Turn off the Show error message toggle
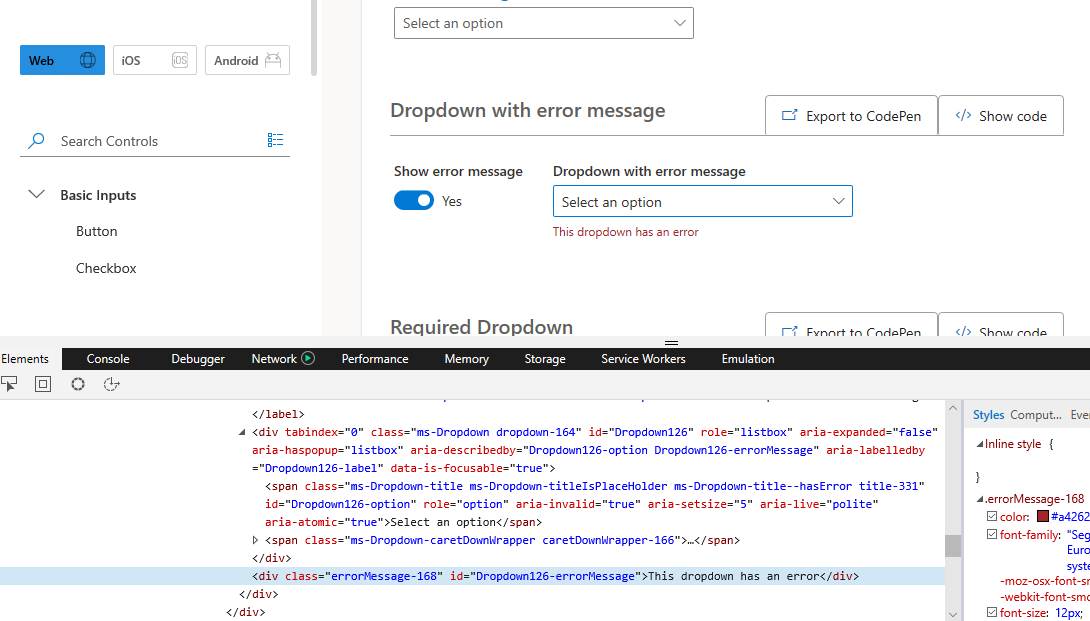Screen dimensions: 1090x621 click(x=413, y=200)
